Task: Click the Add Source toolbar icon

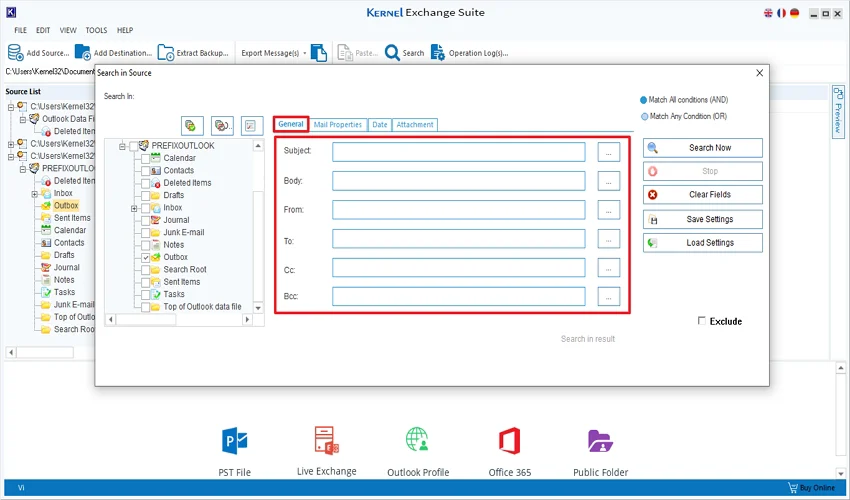Action: (x=15, y=53)
